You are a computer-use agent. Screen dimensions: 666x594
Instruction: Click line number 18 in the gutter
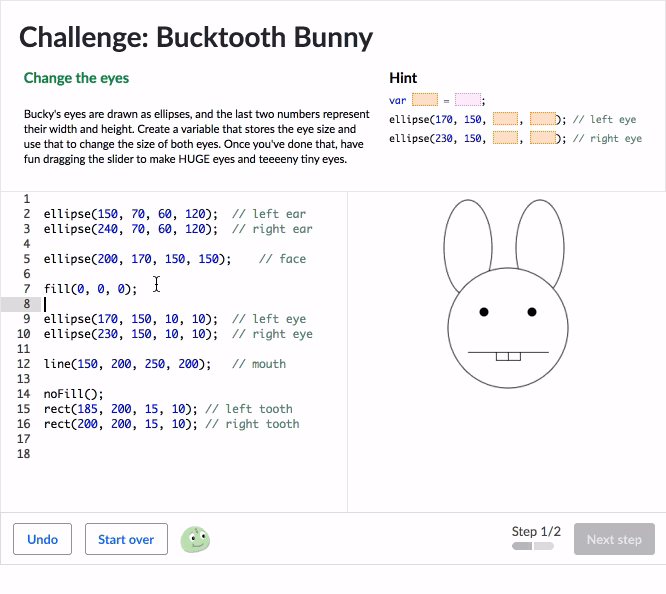coord(24,454)
